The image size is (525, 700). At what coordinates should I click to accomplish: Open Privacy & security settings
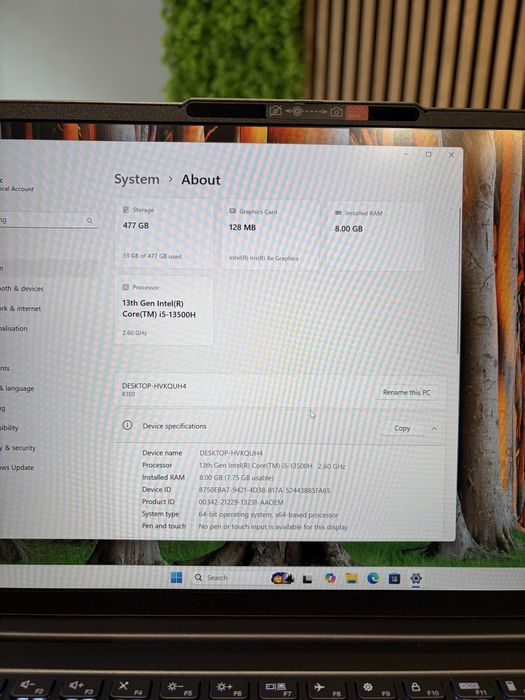point(18,447)
